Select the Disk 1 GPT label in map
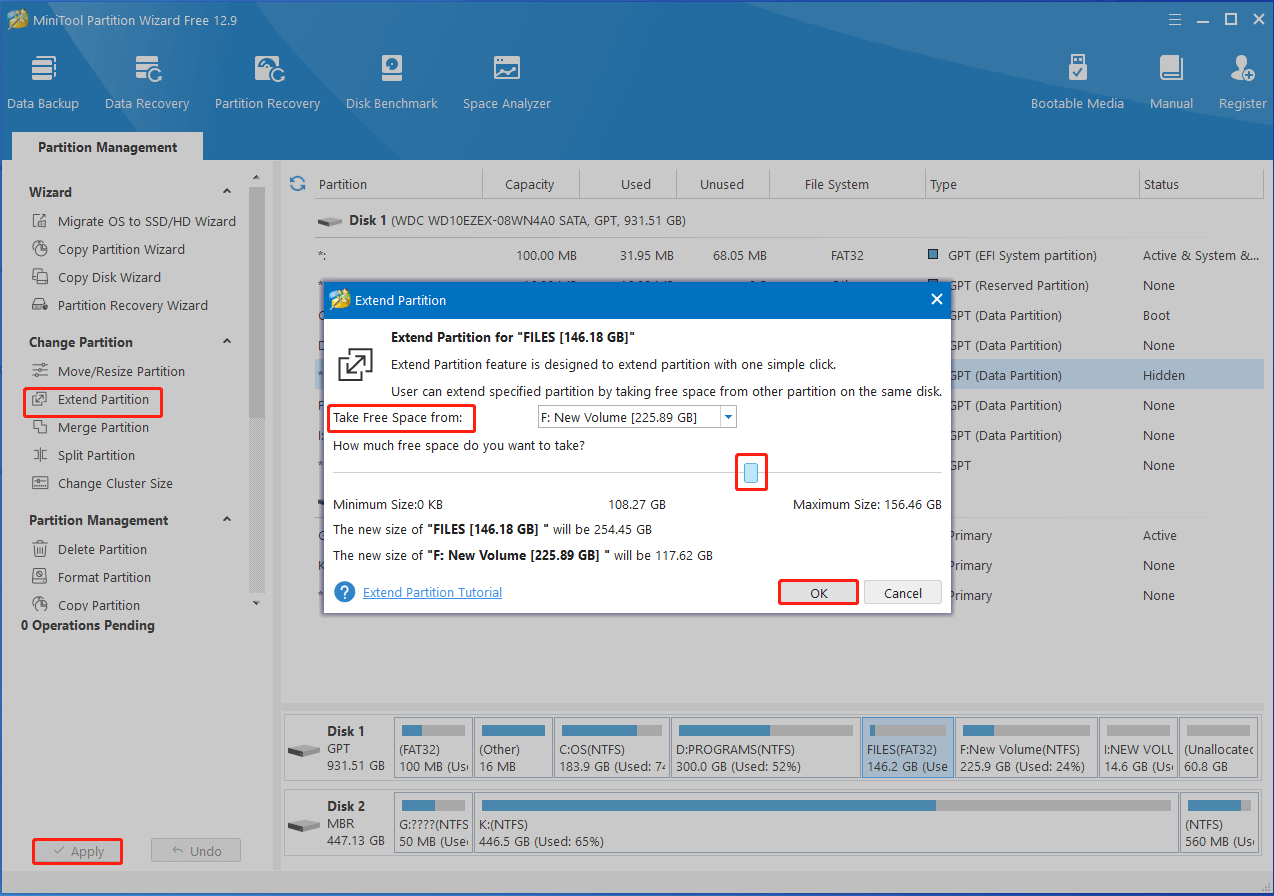Screen dimensions: 1274x896 pos(338,747)
